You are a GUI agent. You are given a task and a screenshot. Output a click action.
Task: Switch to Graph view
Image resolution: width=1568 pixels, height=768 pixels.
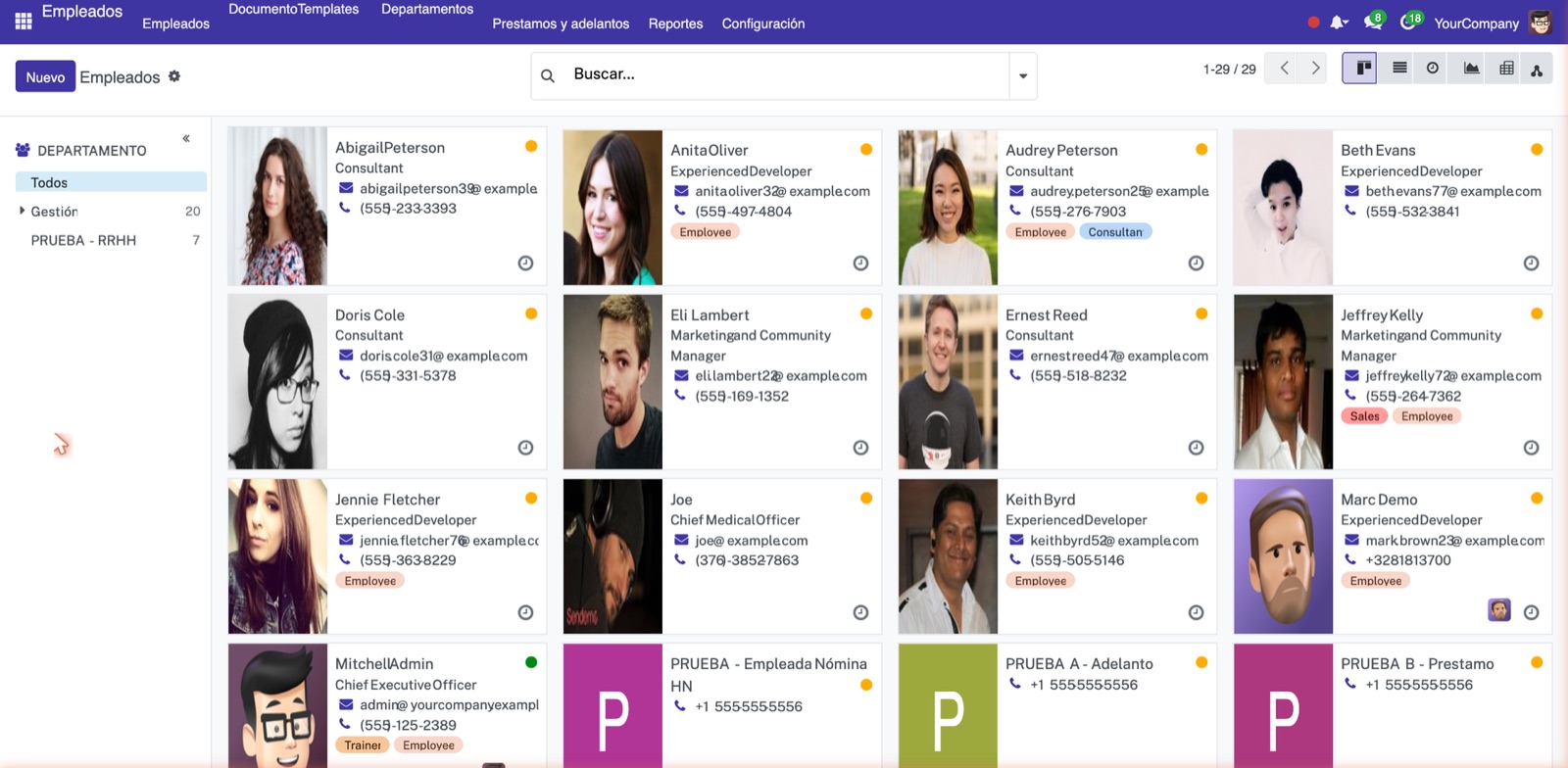pyautogui.click(x=1471, y=68)
